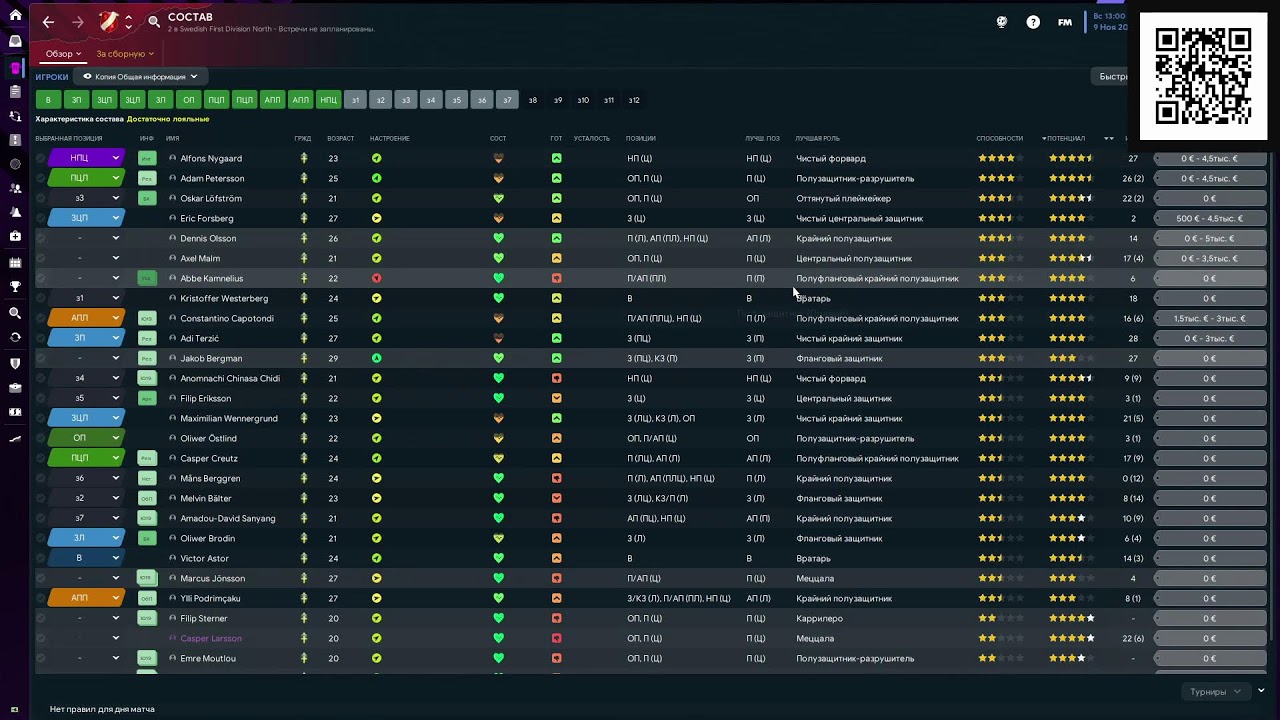This screenshot has width=1280, height=720.
Task: Expand the Обзор dropdown tab
Action: [63, 54]
